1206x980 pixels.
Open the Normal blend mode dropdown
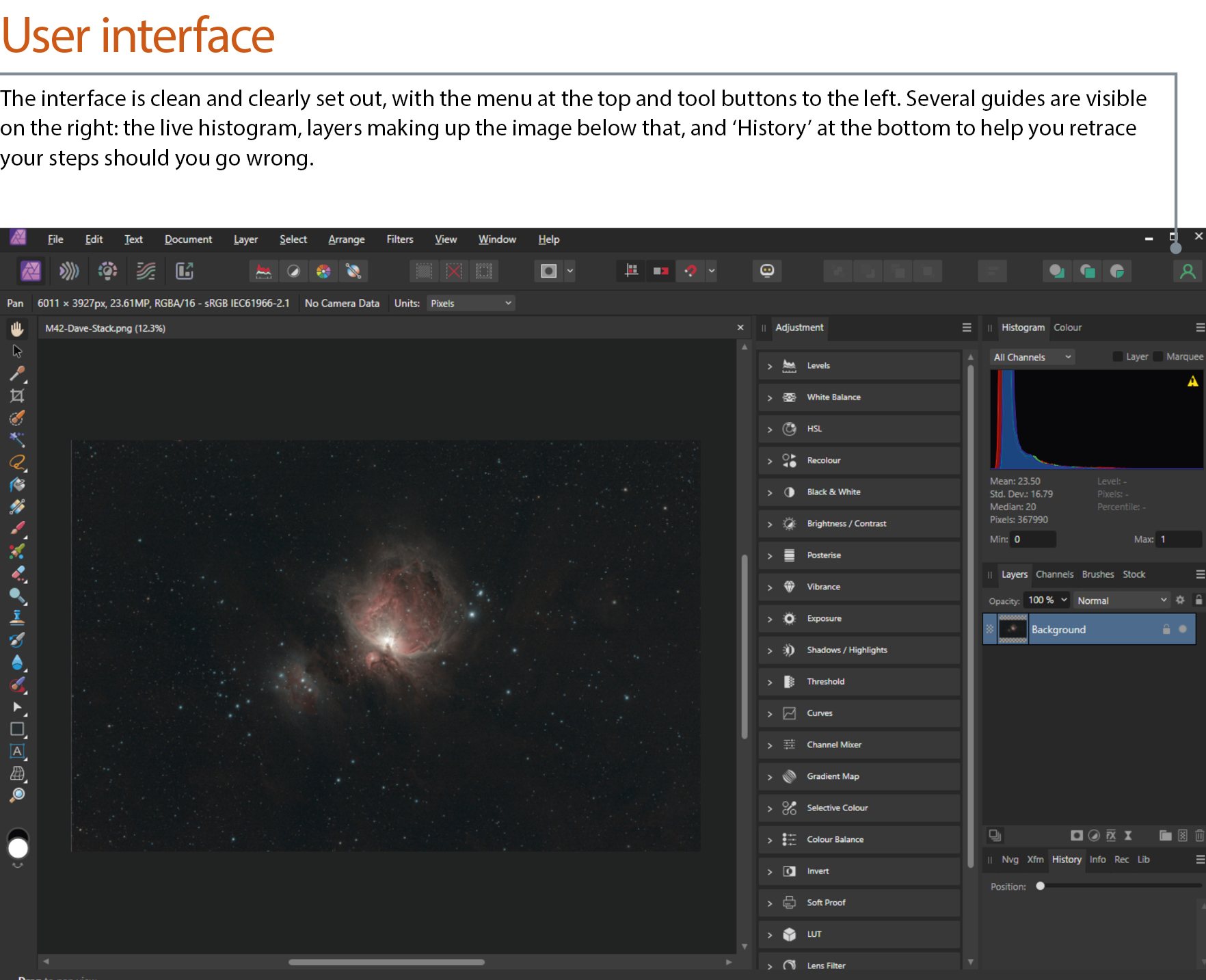pyautogui.click(x=1121, y=600)
